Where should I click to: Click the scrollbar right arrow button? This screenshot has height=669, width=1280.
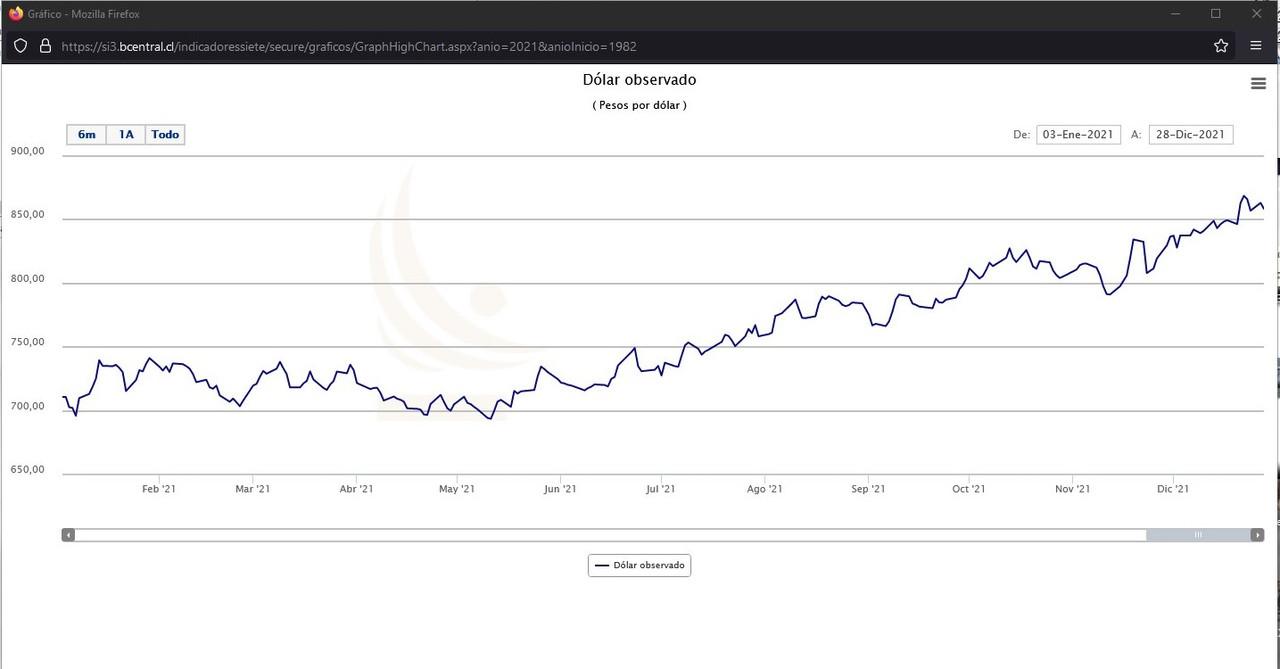[x=1257, y=535]
